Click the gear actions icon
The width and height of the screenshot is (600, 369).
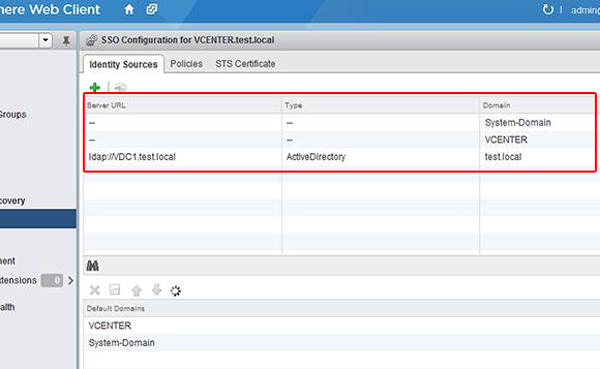coord(176,291)
